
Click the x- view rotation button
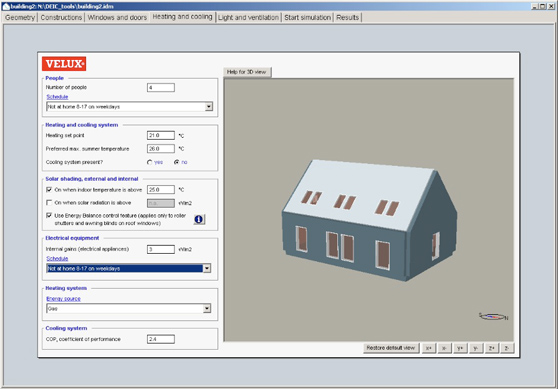pyautogui.click(x=444, y=348)
